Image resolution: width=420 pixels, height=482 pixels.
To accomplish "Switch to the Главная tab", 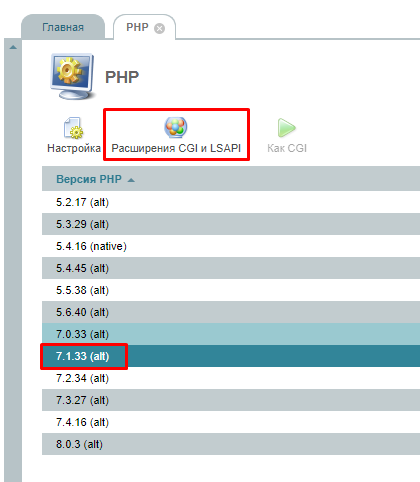I will [x=63, y=27].
